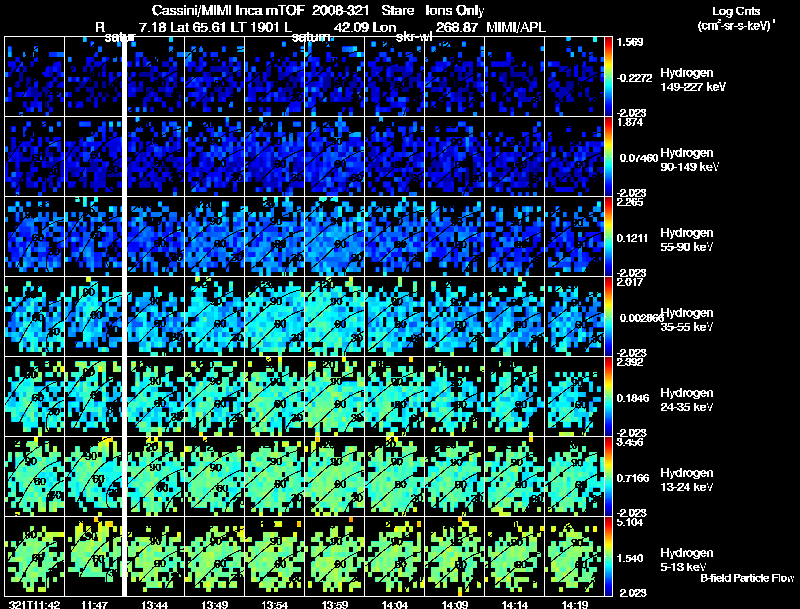
Task: Click the 13:44 time label
Action: [155, 604]
